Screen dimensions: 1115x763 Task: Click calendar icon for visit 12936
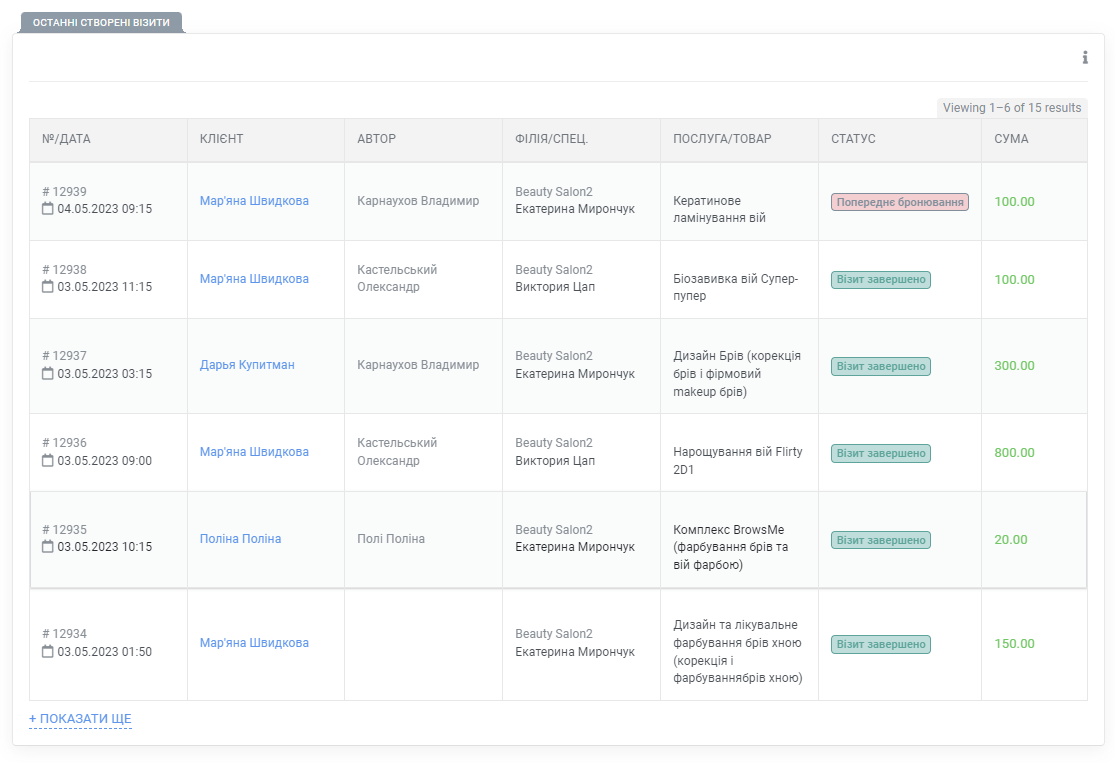pos(48,461)
